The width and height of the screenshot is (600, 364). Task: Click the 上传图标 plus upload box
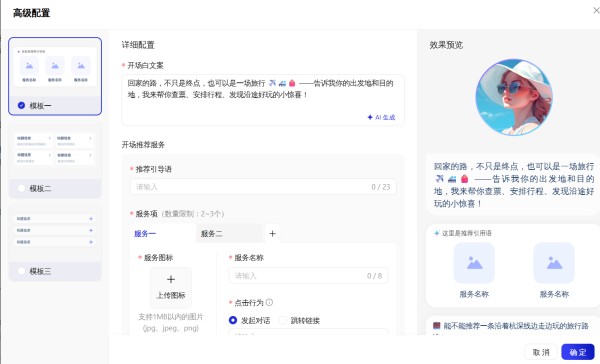(x=171, y=287)
